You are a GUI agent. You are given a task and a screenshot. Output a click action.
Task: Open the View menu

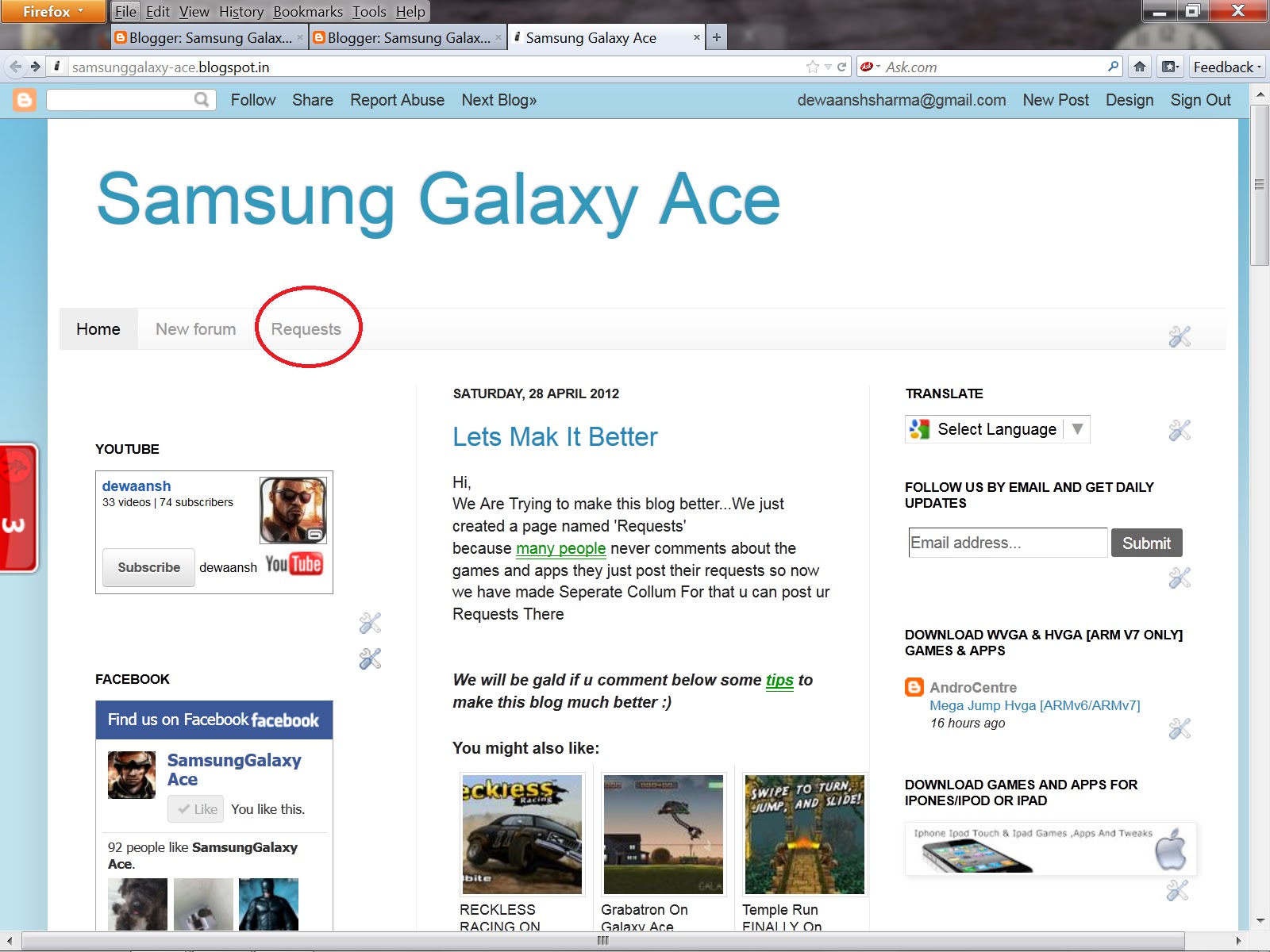194,11
